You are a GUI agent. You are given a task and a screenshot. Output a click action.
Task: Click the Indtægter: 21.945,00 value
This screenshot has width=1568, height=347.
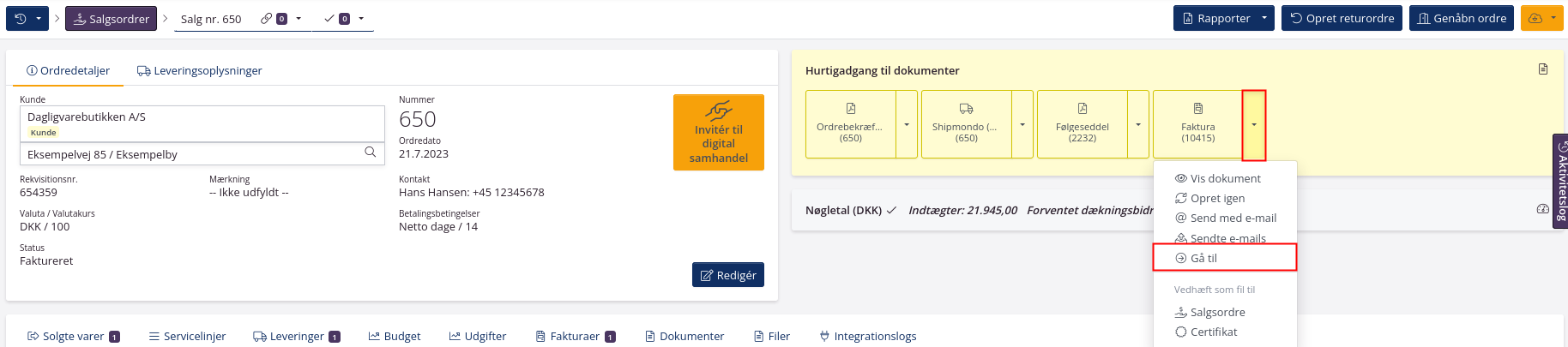point(962,210)
